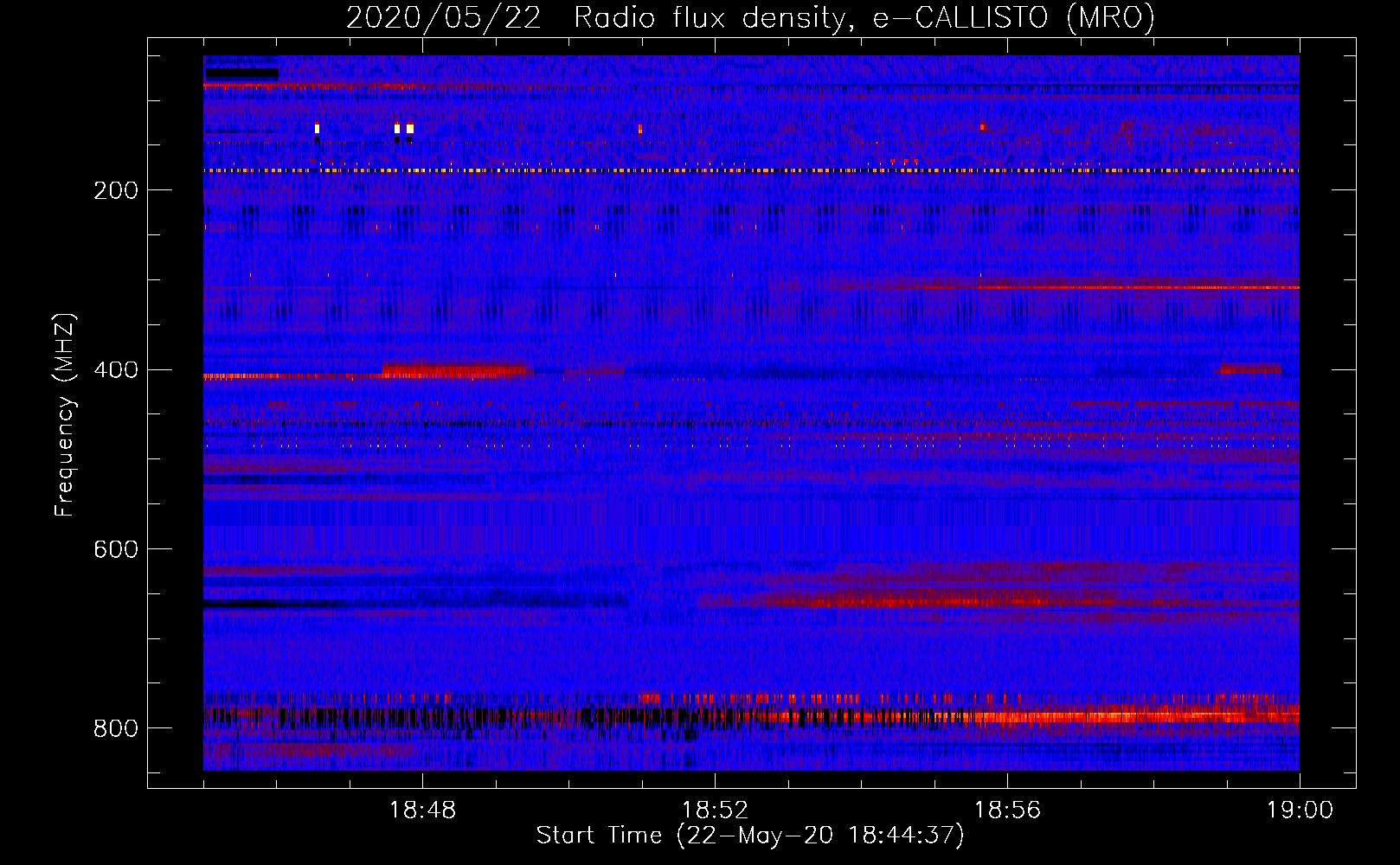The width and height of the screenshot is (1400, 865).
Task: Click the 18:56 time tick label
Action: (1007, 811)
